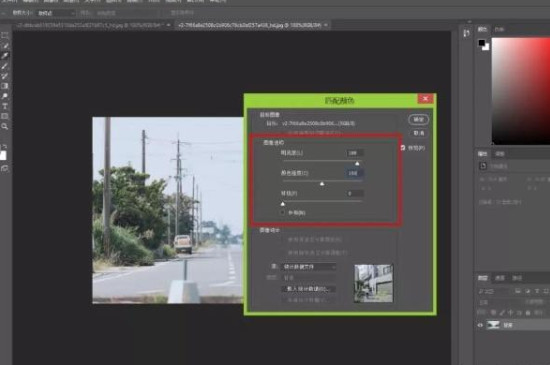This screenshot has height=365, width=550.
Task: Enable the Neutralize checkbox
Action: (x=283, y=212)
